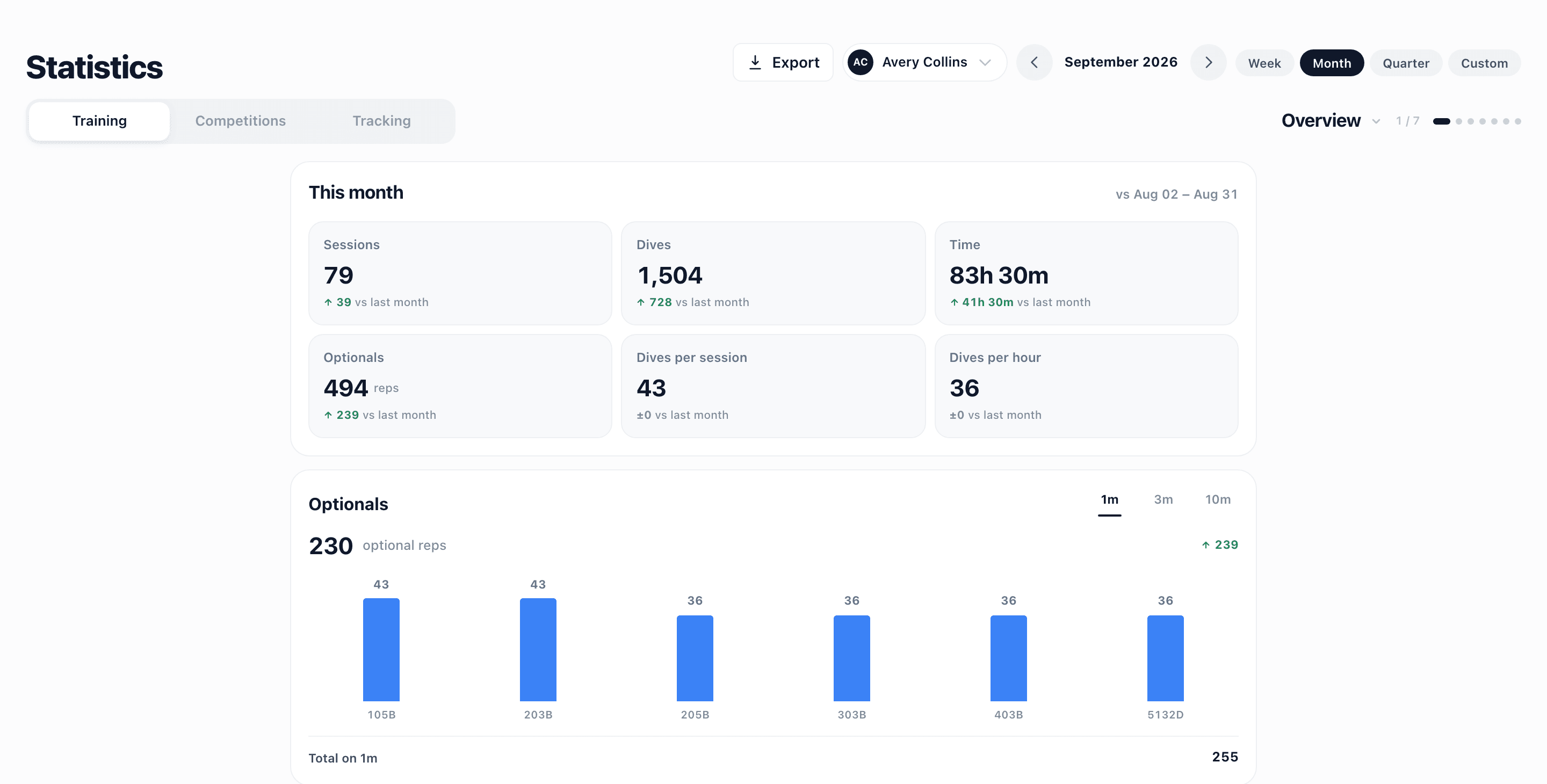Click the Statistics page title
The width and height of the screenshot is (1547, 784).
click(x=95, y=67)
